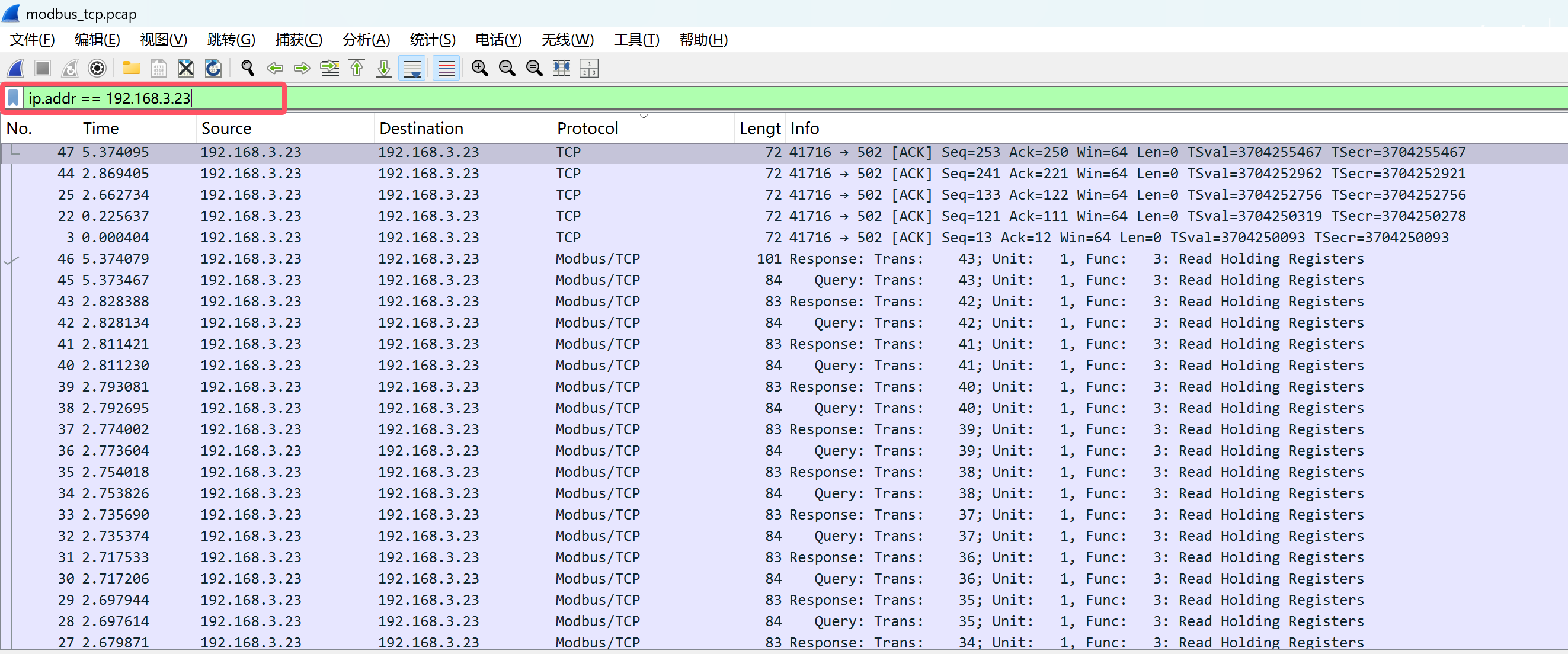The image size is (1568, 654).
Task: Select packet 3 at time 0.000404
Action: tap(784, 238)
